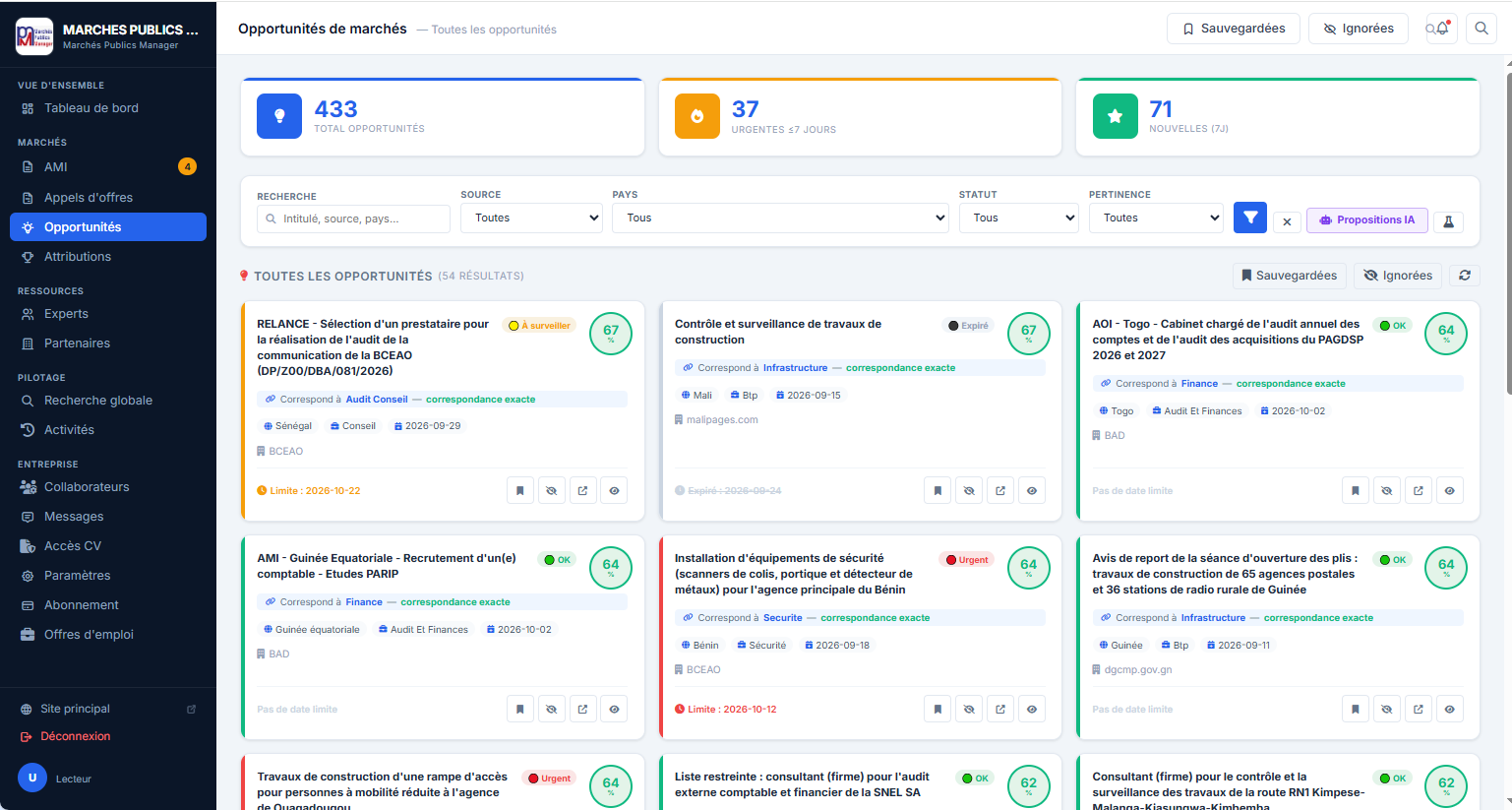Image resolution: width=1512 pixels, height=810 pixels.
Task: Ignore the AOI Togo opportunity
Action: [x=1386, y=490]
